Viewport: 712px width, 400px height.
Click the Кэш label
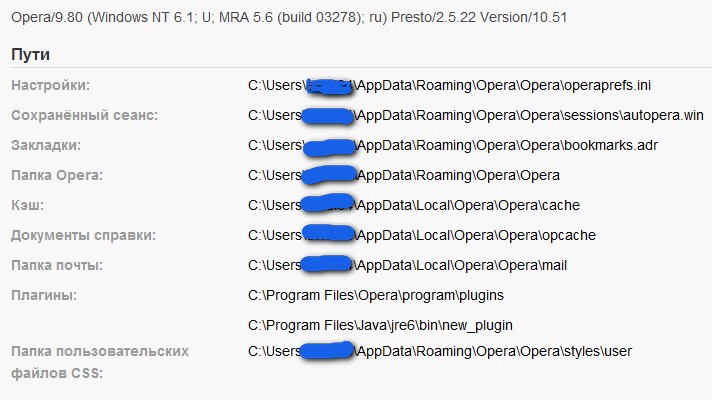pyautogui.click(x=27, y=205)
